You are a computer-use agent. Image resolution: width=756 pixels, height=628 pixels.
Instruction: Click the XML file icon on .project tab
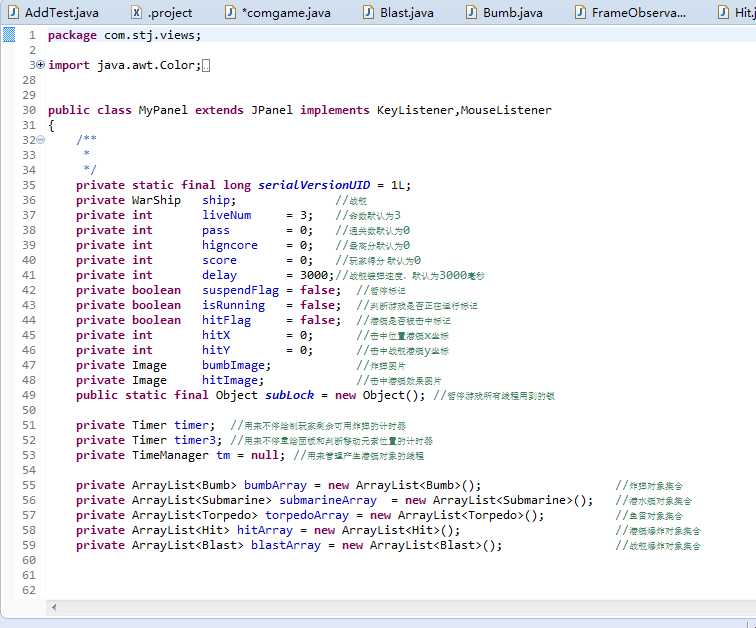tap(137, 12)
